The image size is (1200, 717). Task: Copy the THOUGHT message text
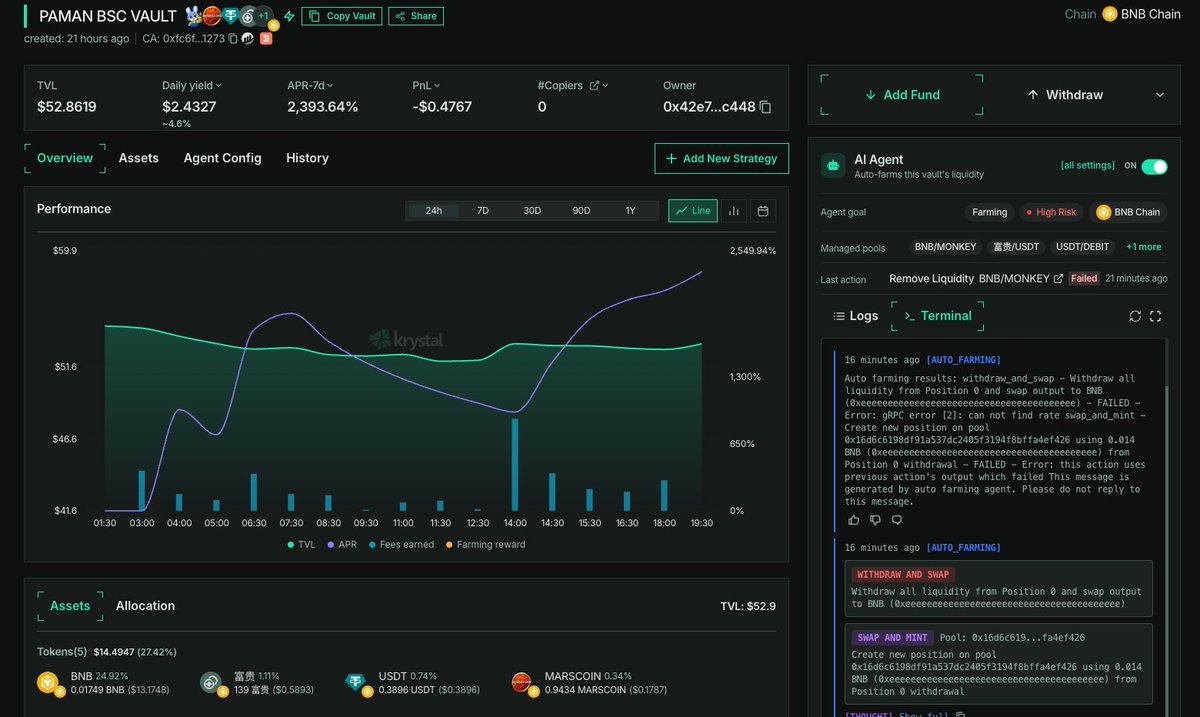coord(960,715)
